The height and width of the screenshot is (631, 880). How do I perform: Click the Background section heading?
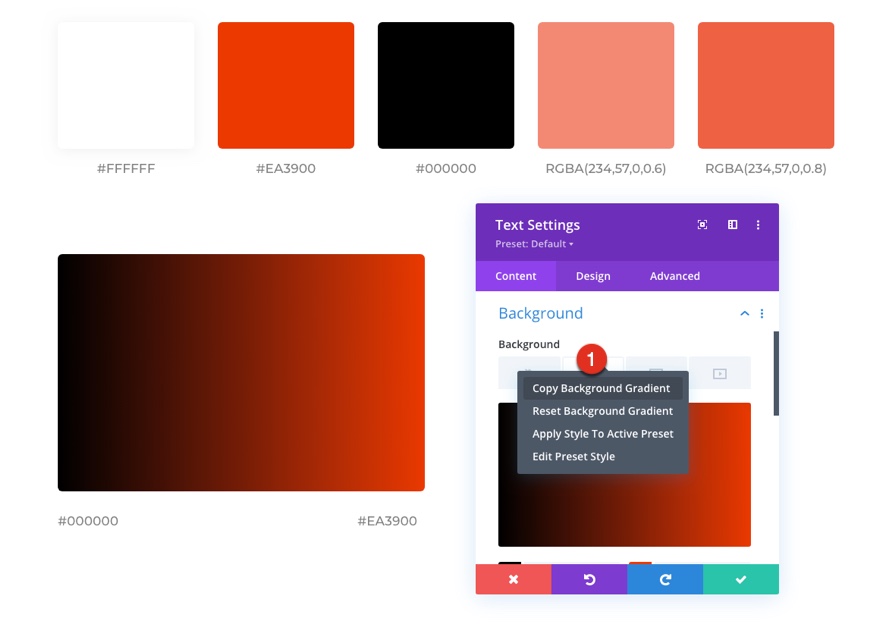tap(540, 313)
